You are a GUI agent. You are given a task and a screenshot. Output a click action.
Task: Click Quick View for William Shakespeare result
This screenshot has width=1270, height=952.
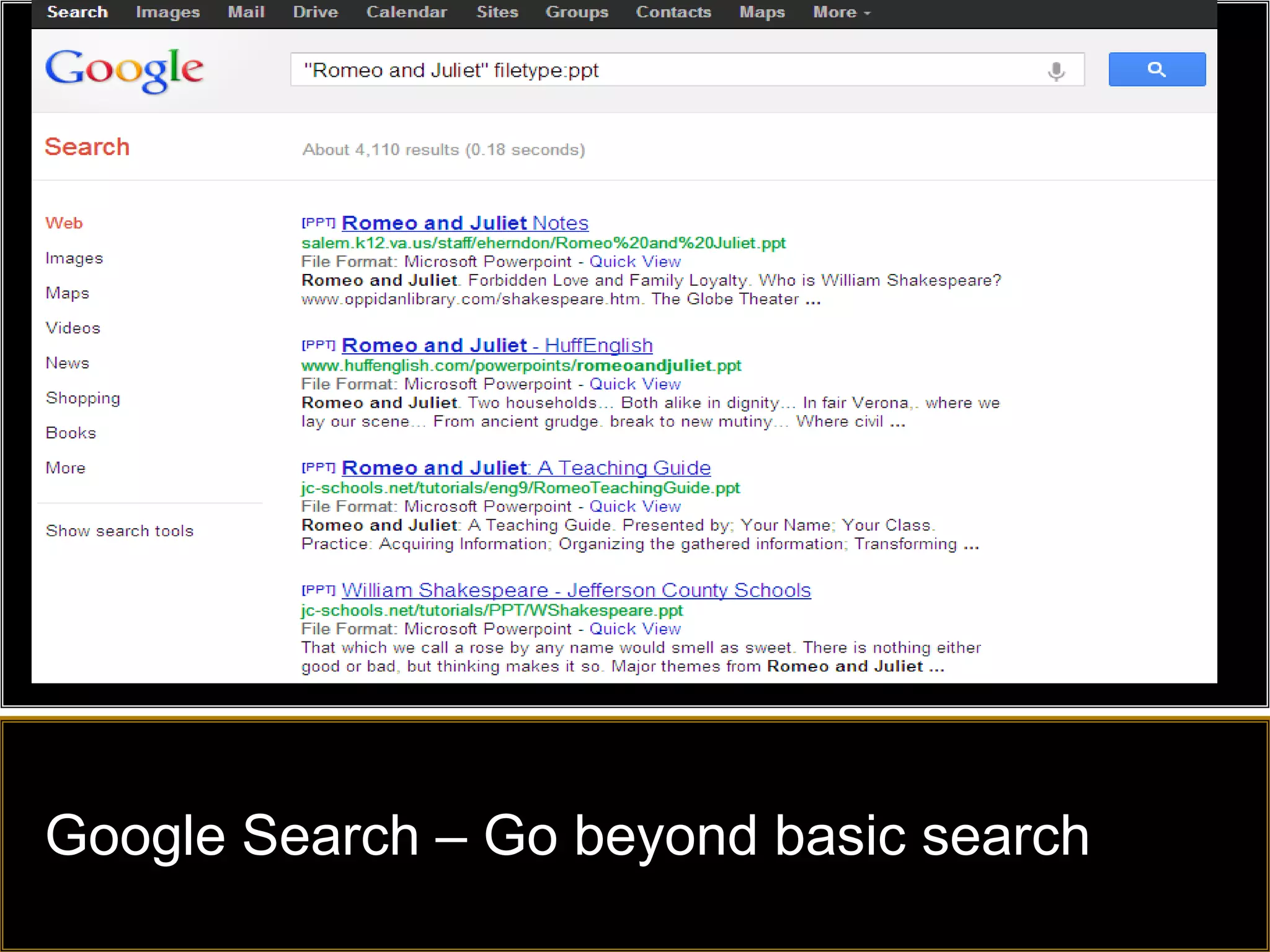pos(635,629)
